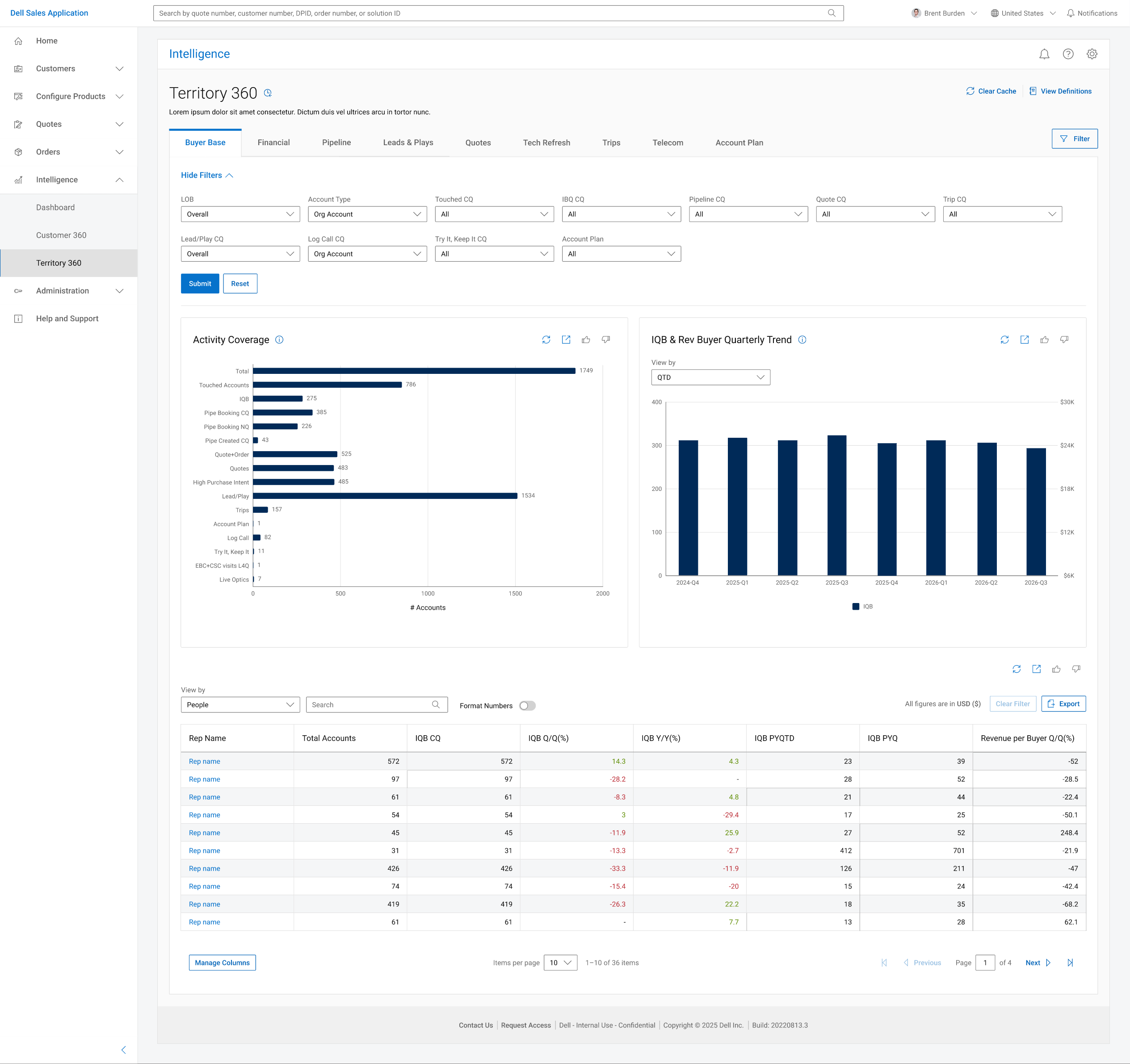Click info icon beside Activity Coverage
This screenshot has height=1064, width=1130.
[x=279, y=339]
